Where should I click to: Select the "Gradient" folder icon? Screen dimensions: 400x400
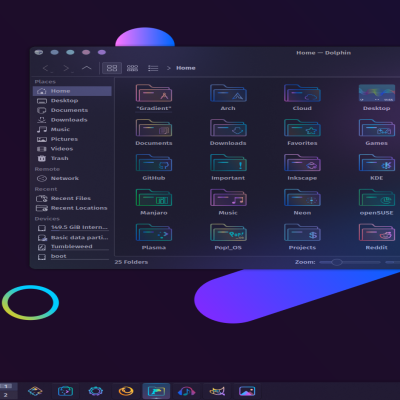(x=154, y=93)
